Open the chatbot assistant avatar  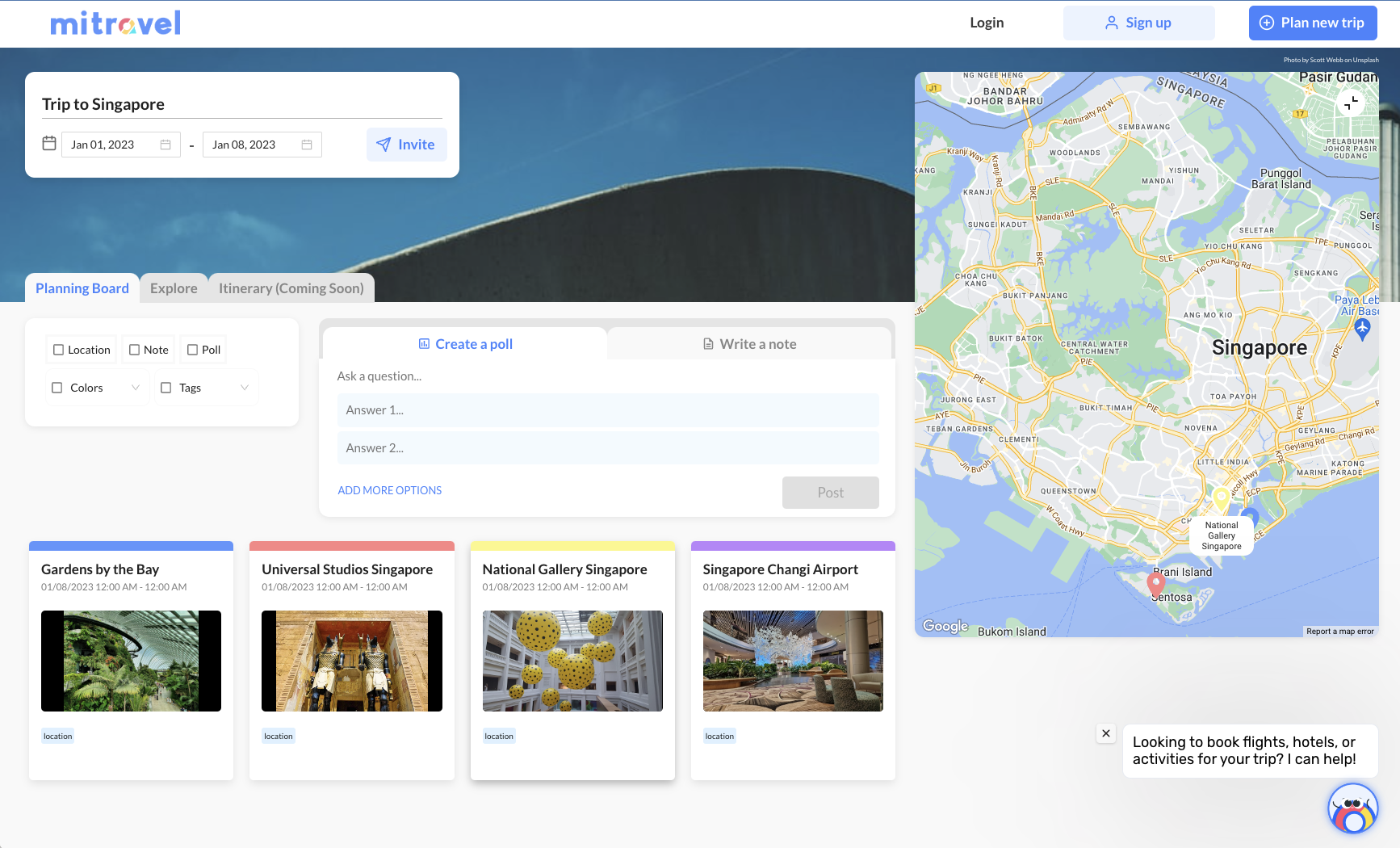(x=1352, y=808)
